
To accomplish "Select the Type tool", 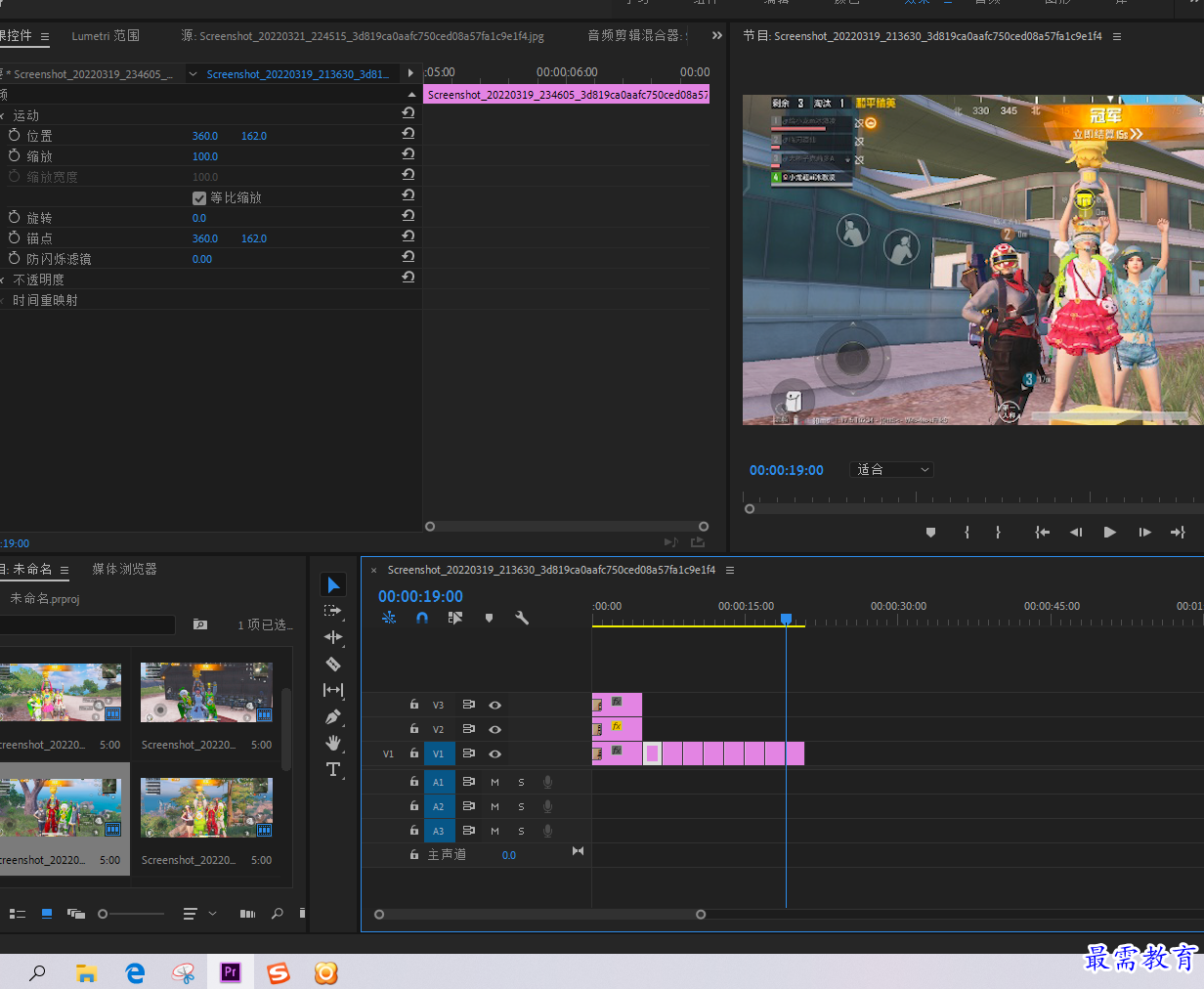I will [x=333, y=769].
